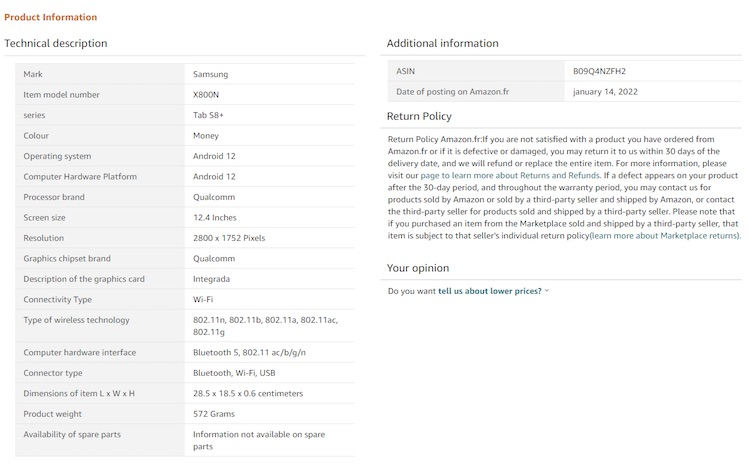750x471 pixels.
Task: Click the 12.4 Inches screen size value
Action: (214, 217)
